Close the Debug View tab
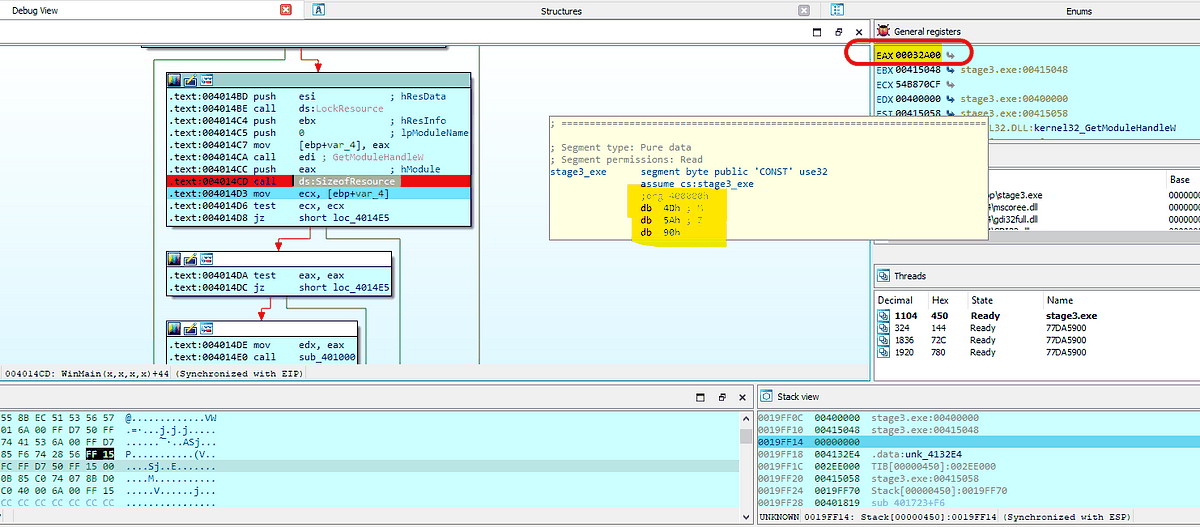1200x527 pixels. point(287,10)
